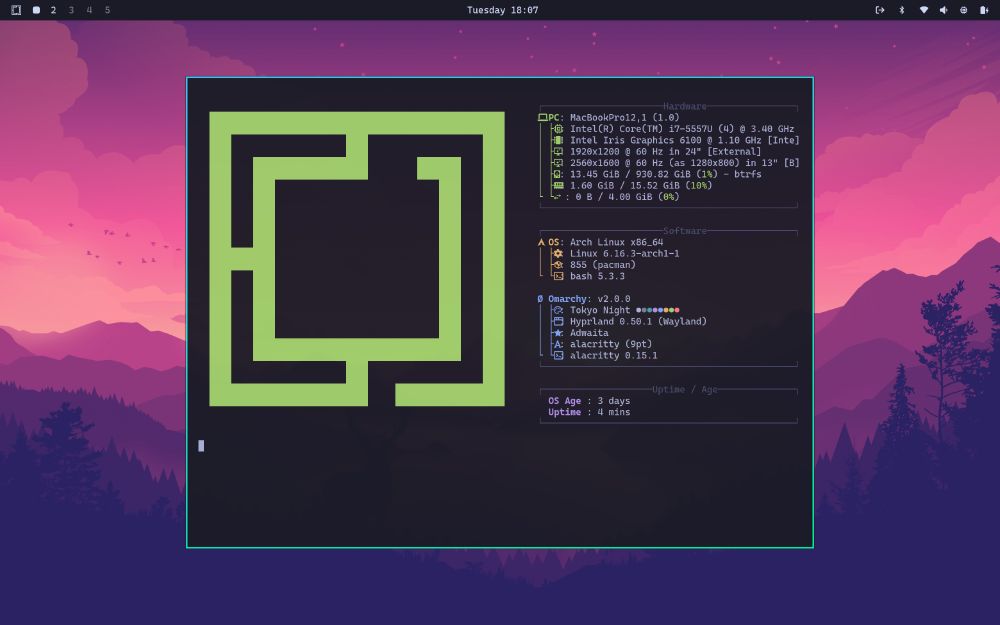
Task: Click monitor icon beside 1920x1200 display line
Action: [x=558, y=152]
